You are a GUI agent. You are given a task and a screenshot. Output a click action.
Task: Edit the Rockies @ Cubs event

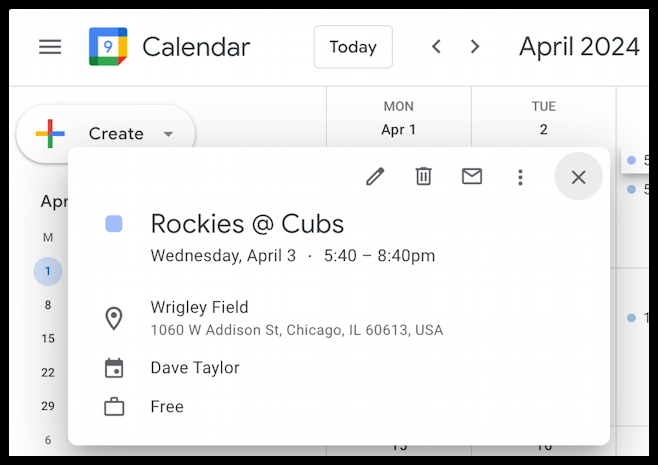[x=375, y=177]
